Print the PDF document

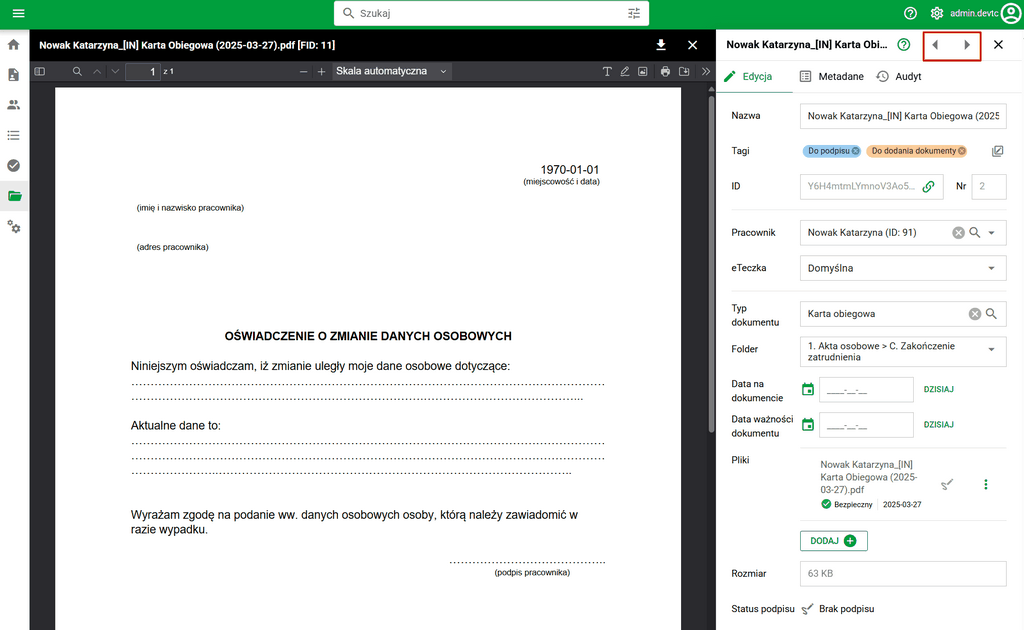tap(665, 71)
